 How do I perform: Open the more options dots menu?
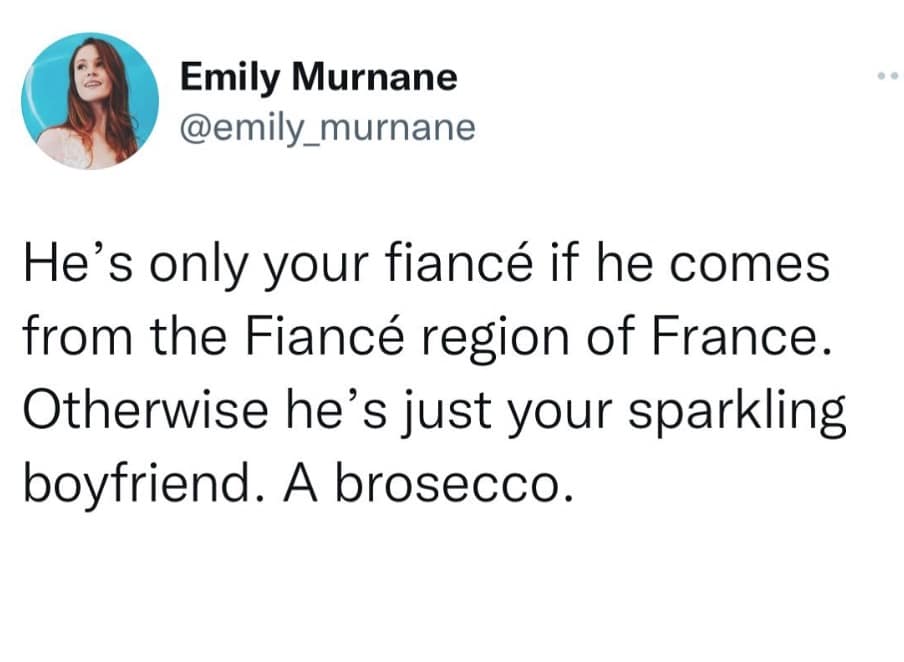pos(883,76)
